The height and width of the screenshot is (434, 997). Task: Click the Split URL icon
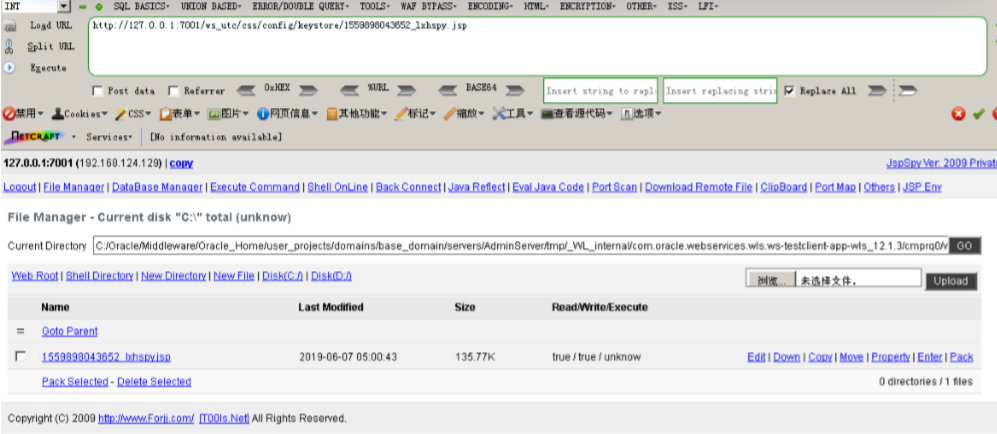click(x=9, y=46)
